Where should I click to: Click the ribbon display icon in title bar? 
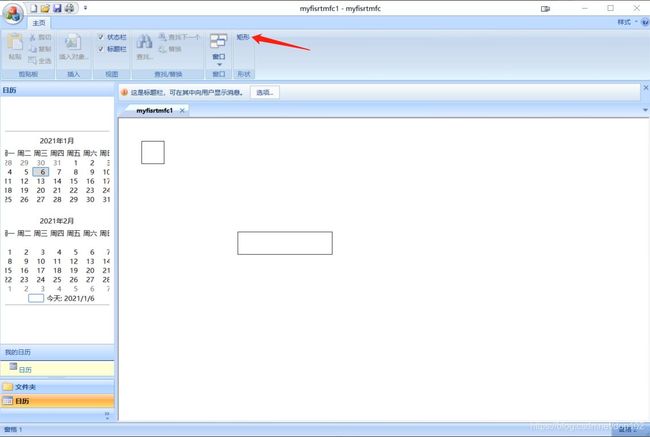(545, 9)
